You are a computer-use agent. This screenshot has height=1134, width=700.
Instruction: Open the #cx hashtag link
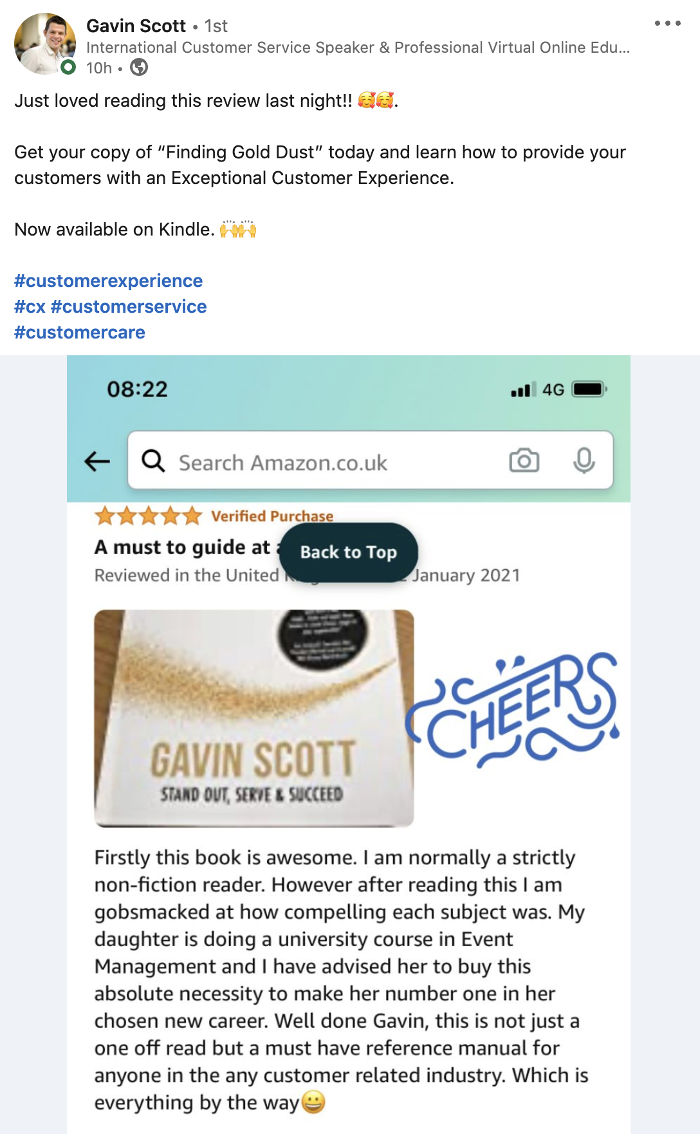click(30, 307)
